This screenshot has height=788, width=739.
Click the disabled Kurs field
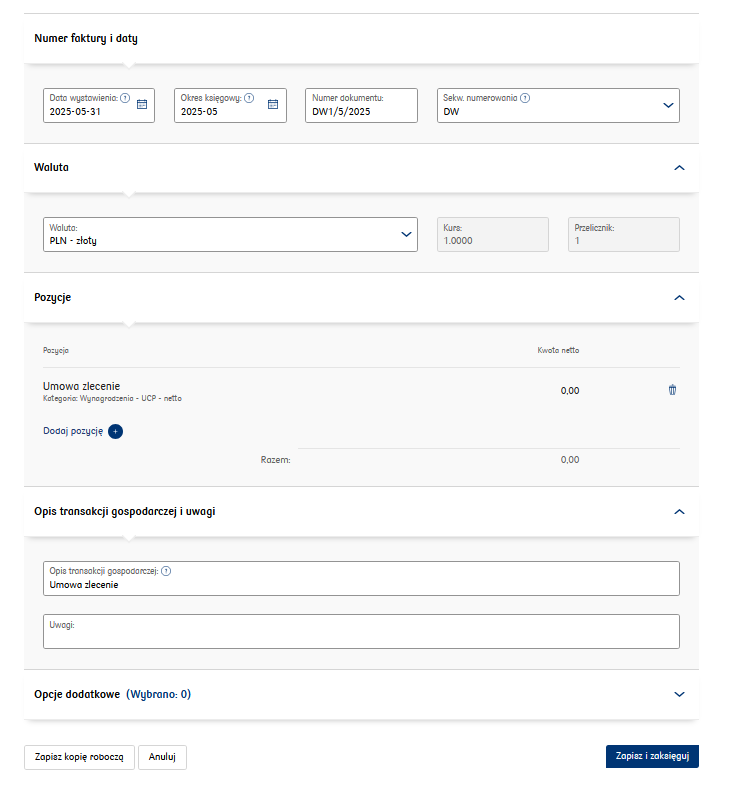pos(493,234)
